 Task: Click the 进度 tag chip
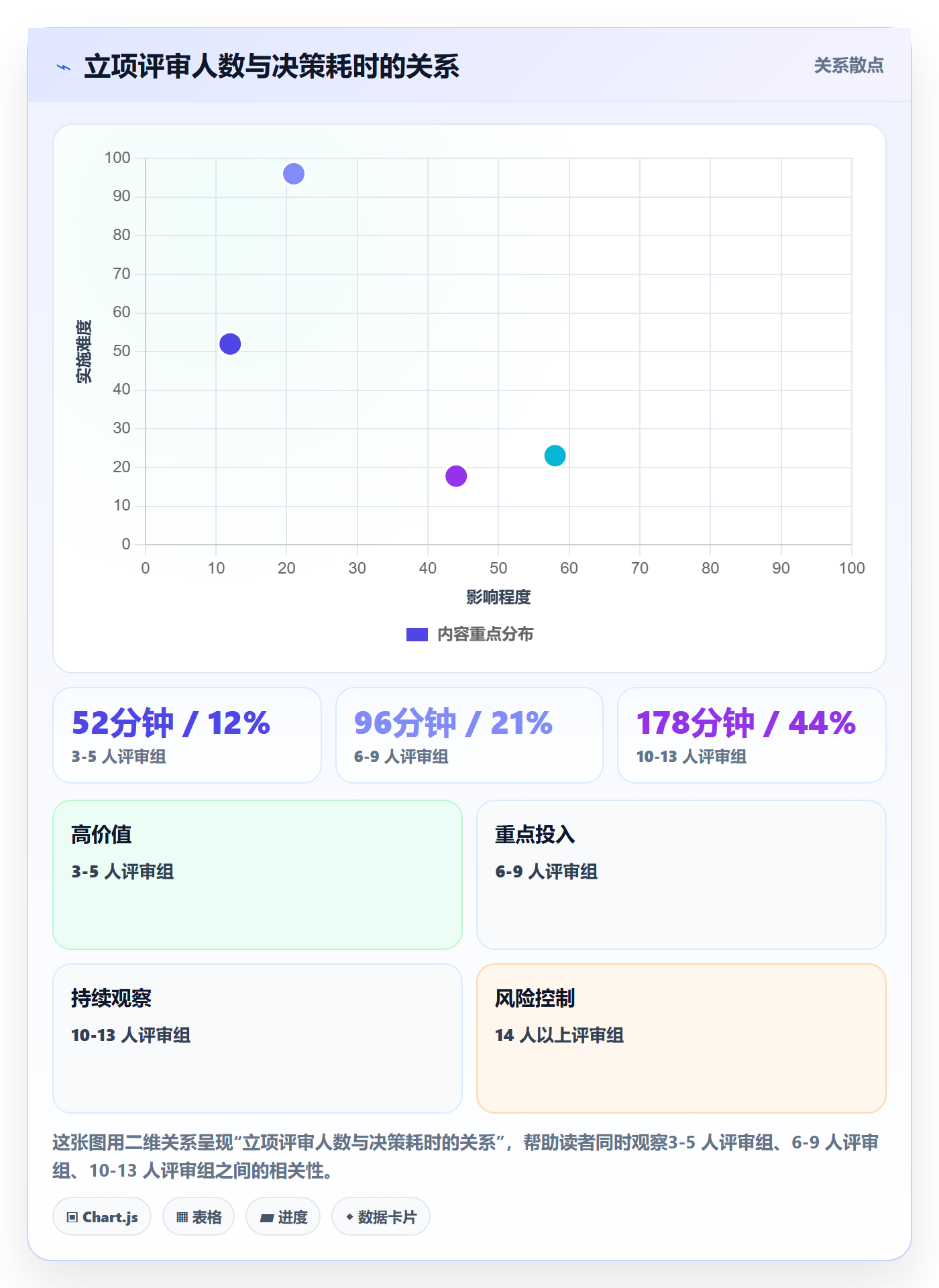pos(283,1217)
